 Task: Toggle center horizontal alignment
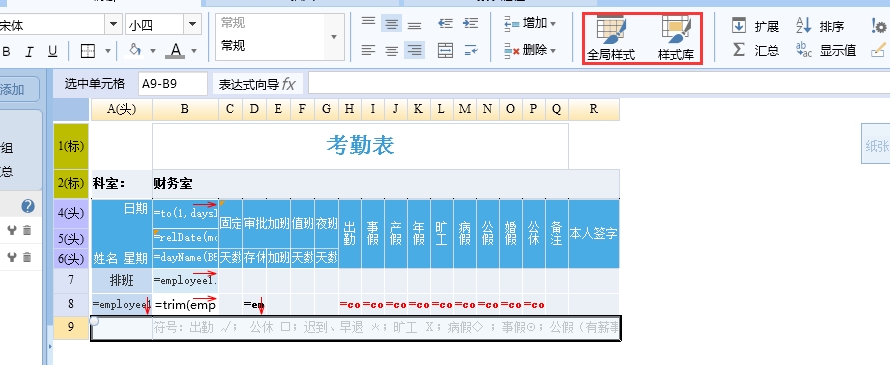391,51
